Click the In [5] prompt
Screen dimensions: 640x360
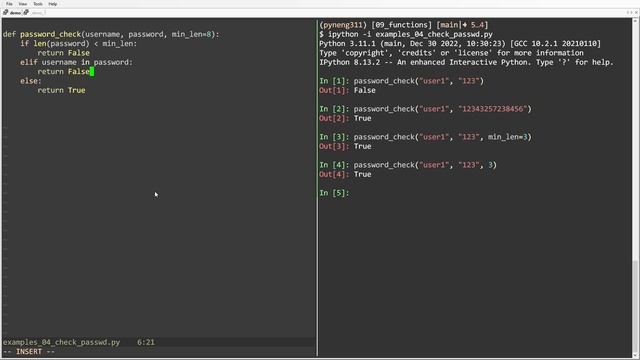(x=334, y=193)
